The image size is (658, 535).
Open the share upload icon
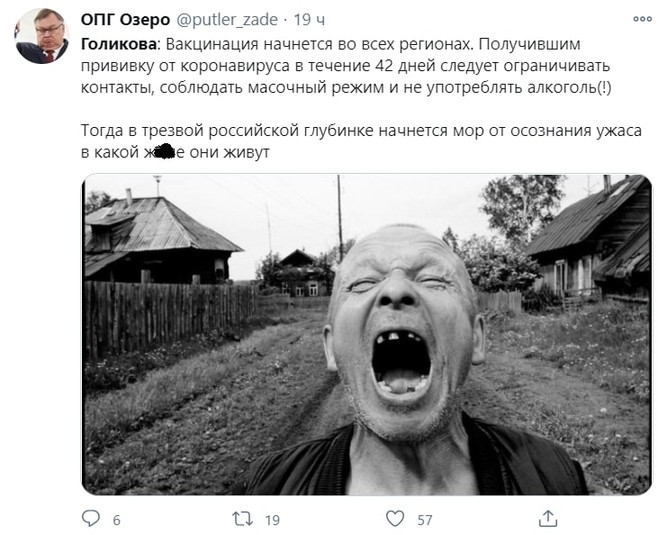click(548, 519)
